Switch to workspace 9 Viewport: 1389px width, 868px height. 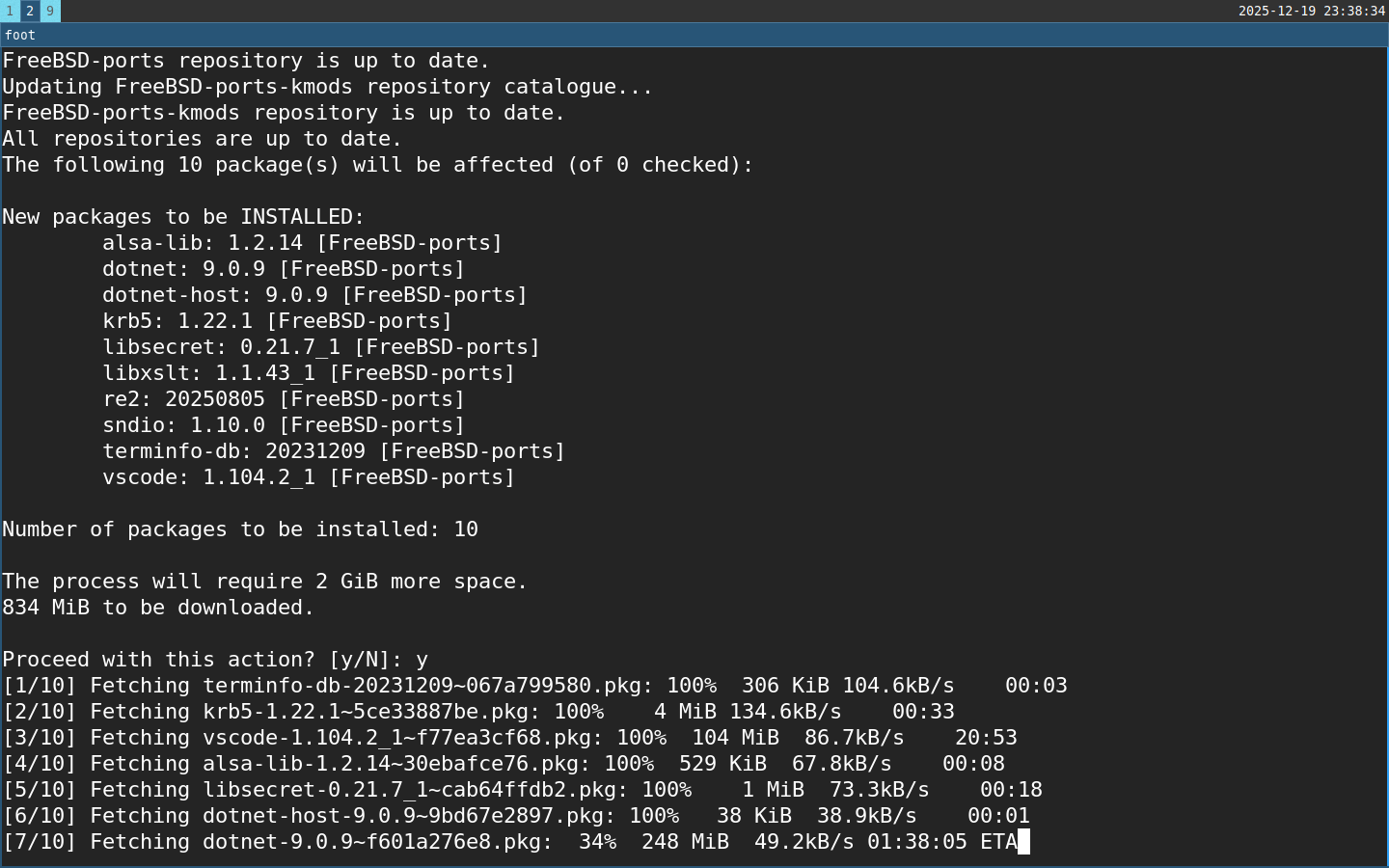[50, 11]
